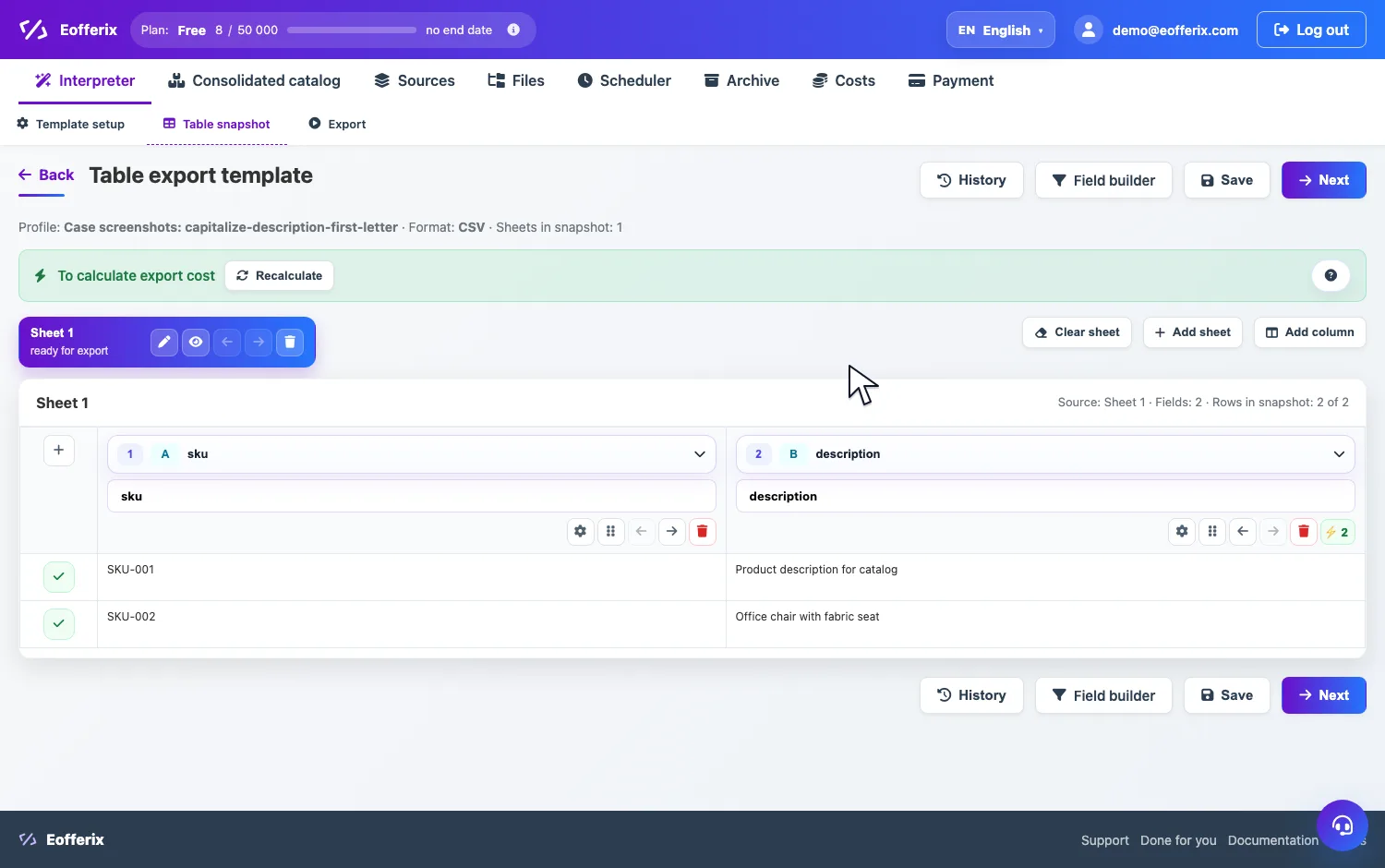Open help question mark icon
The width and height of the screenshot is (1385, 868).
1331,275
